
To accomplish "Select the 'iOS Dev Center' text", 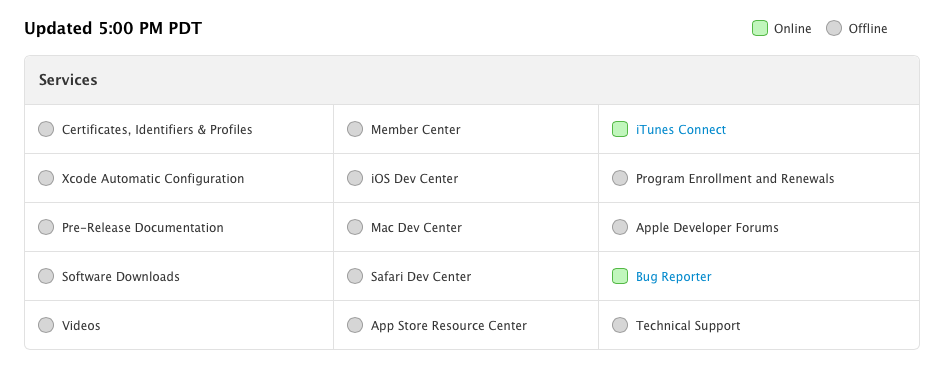I will point(414,179).
